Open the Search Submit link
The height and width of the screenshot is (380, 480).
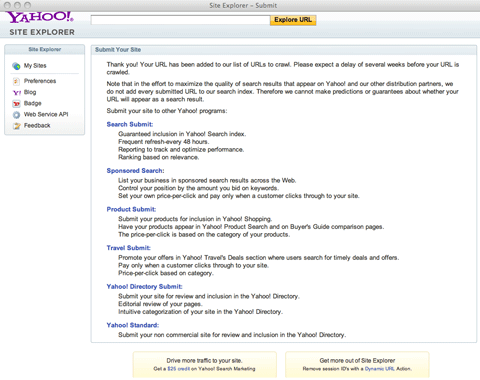(x=130, y=124)
